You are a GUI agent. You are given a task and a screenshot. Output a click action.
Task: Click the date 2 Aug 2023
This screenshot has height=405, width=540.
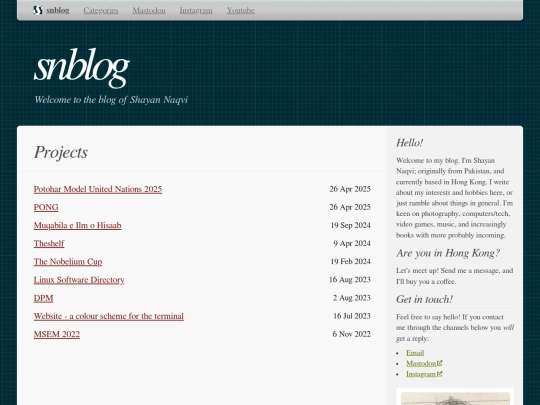pos(352,298)
